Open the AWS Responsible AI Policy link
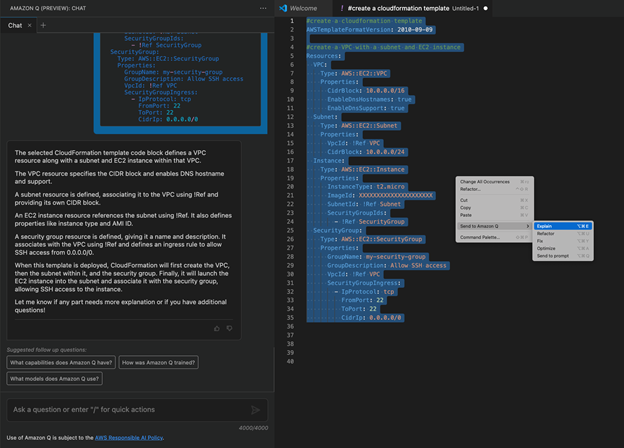The height and width of the screenshot is (448, 624). [129, 438]
